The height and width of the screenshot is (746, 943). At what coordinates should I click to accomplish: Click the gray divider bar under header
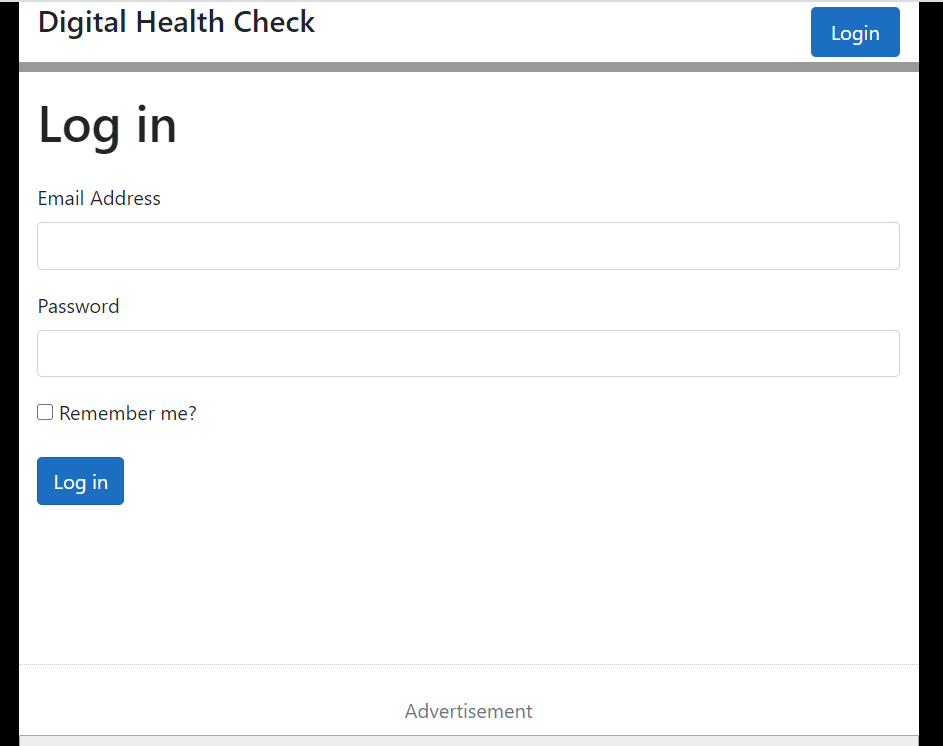(x=468, y=67)
